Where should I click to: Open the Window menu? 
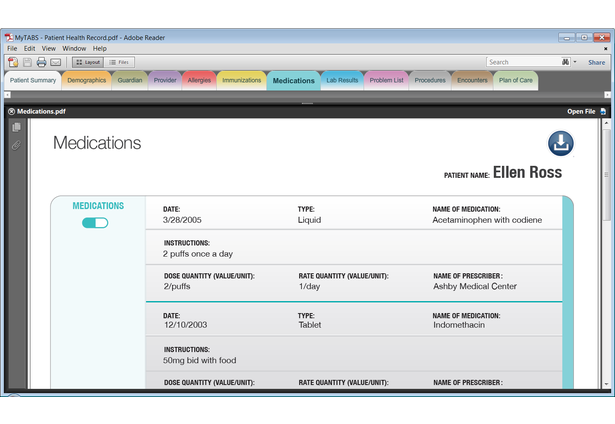(x=74, y=48)
